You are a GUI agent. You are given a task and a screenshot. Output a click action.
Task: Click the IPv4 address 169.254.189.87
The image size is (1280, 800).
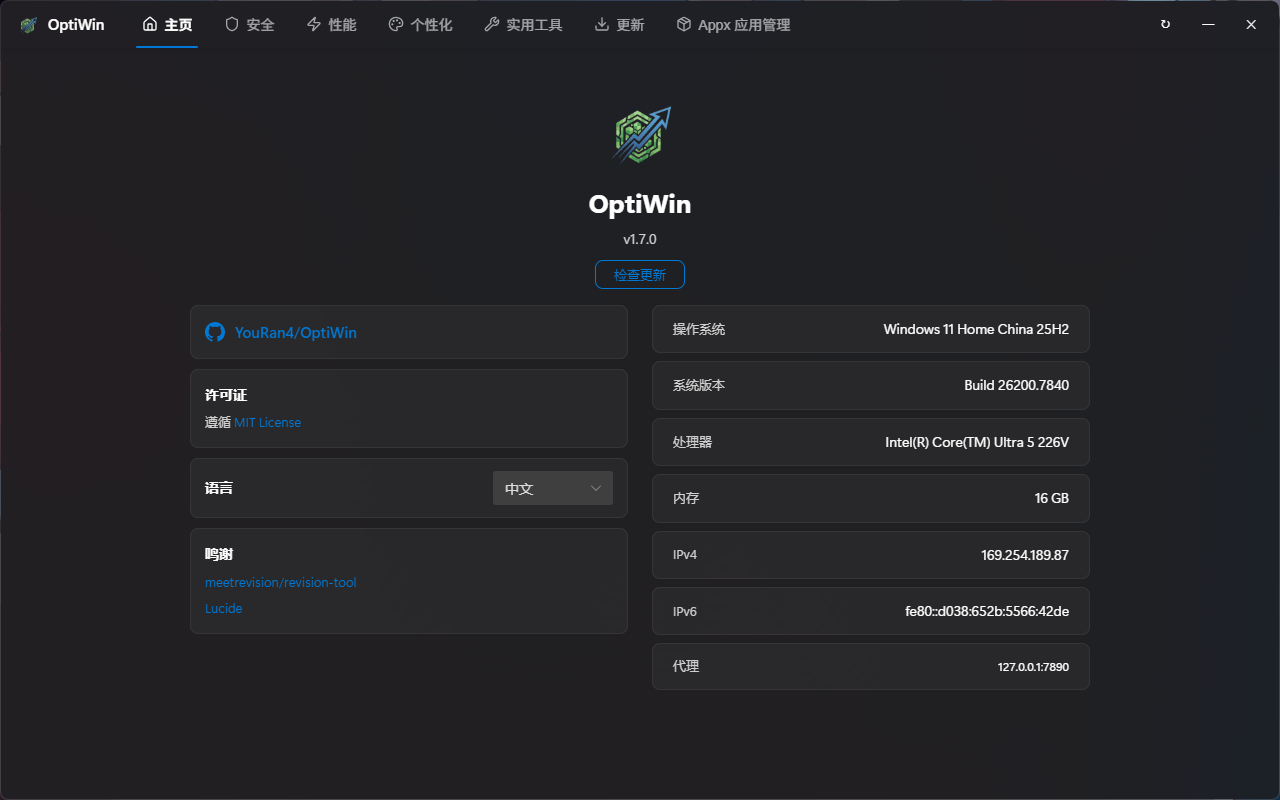click(1025, 555)
